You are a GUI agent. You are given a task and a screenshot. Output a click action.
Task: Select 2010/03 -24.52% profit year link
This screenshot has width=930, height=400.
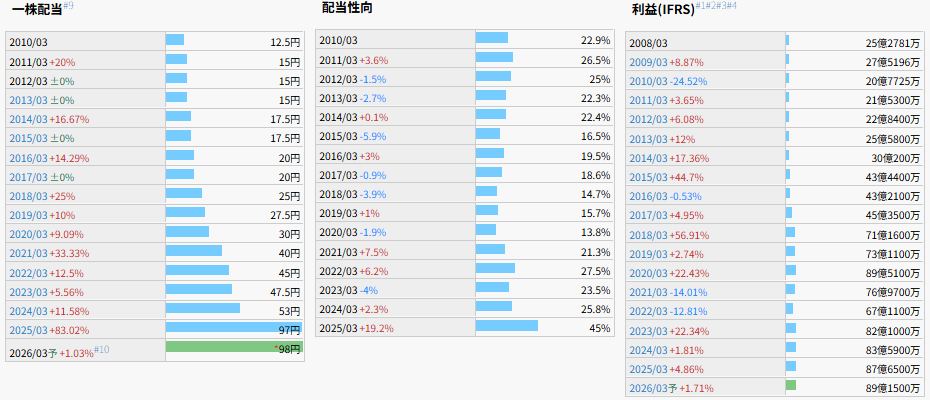[x=648, y=81]
